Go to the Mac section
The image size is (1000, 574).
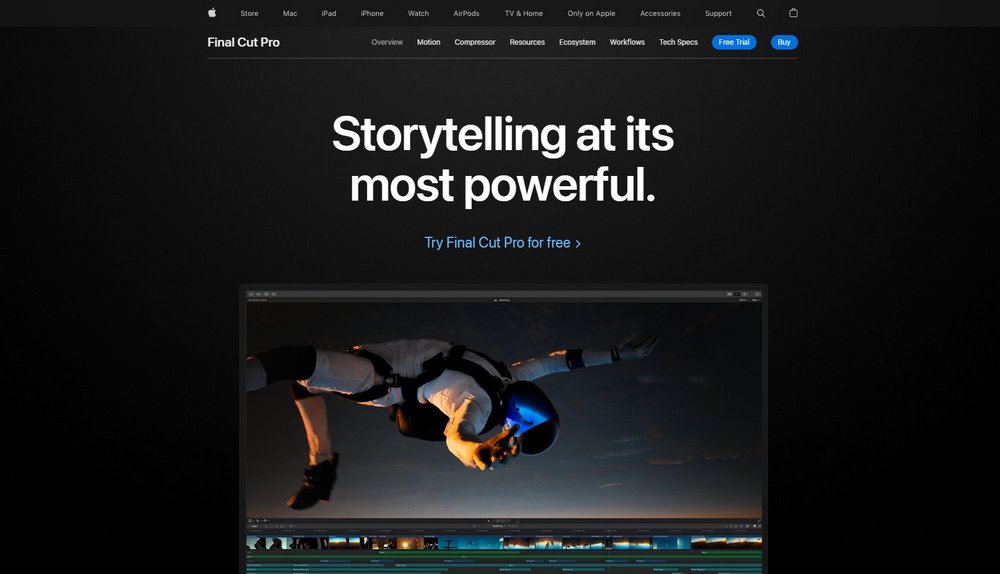(290, 13)
